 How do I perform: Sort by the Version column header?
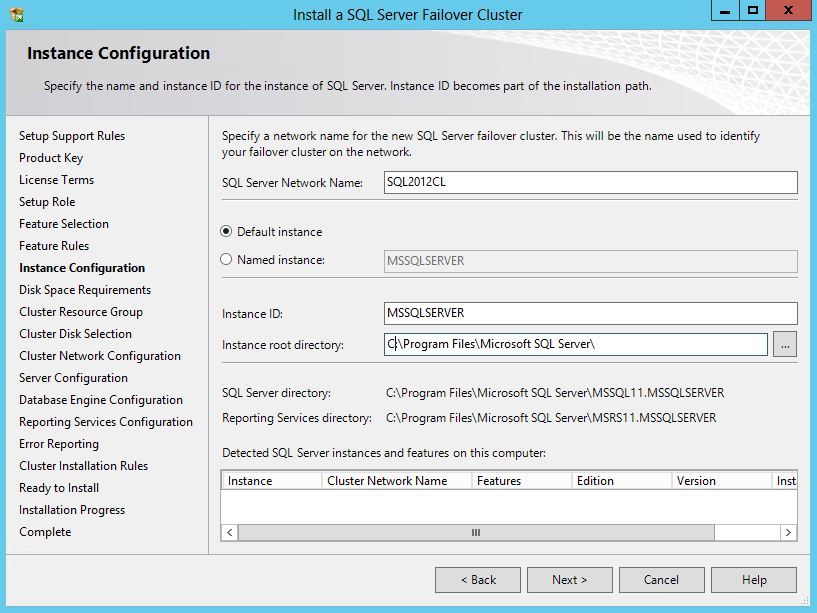[x=722, y=481]
